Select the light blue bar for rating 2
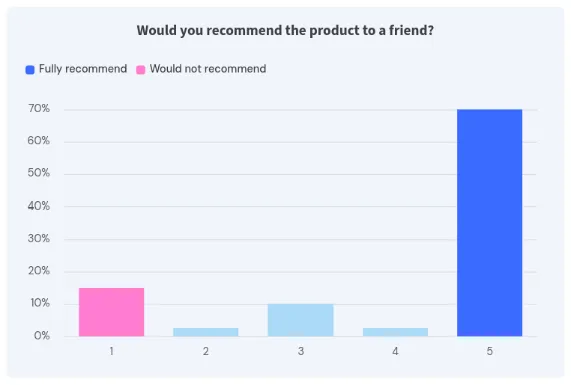571x385 pixels. (x=206, y=332)
